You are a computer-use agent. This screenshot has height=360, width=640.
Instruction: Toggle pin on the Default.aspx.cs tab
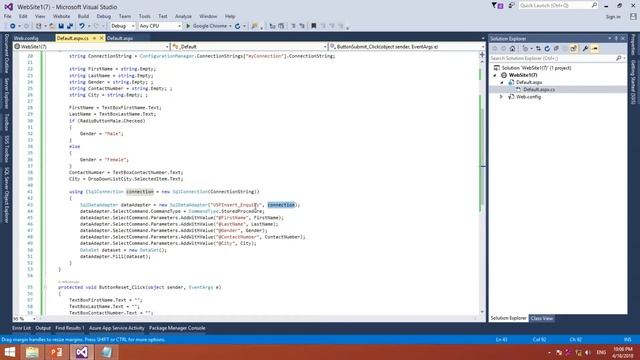coord(94,38)
